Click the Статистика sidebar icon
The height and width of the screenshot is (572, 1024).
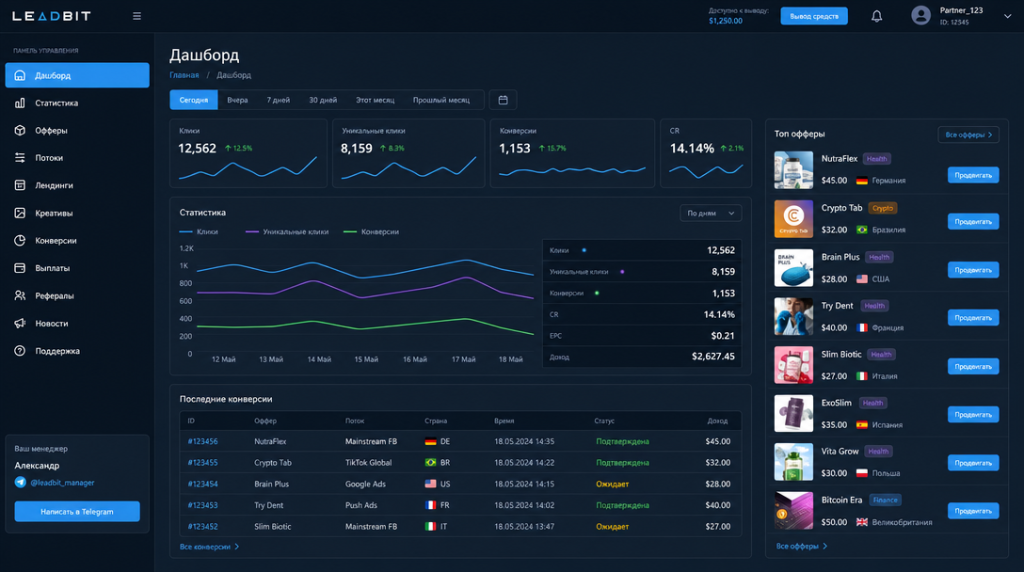pyautogui.click(x=20, y=103)
